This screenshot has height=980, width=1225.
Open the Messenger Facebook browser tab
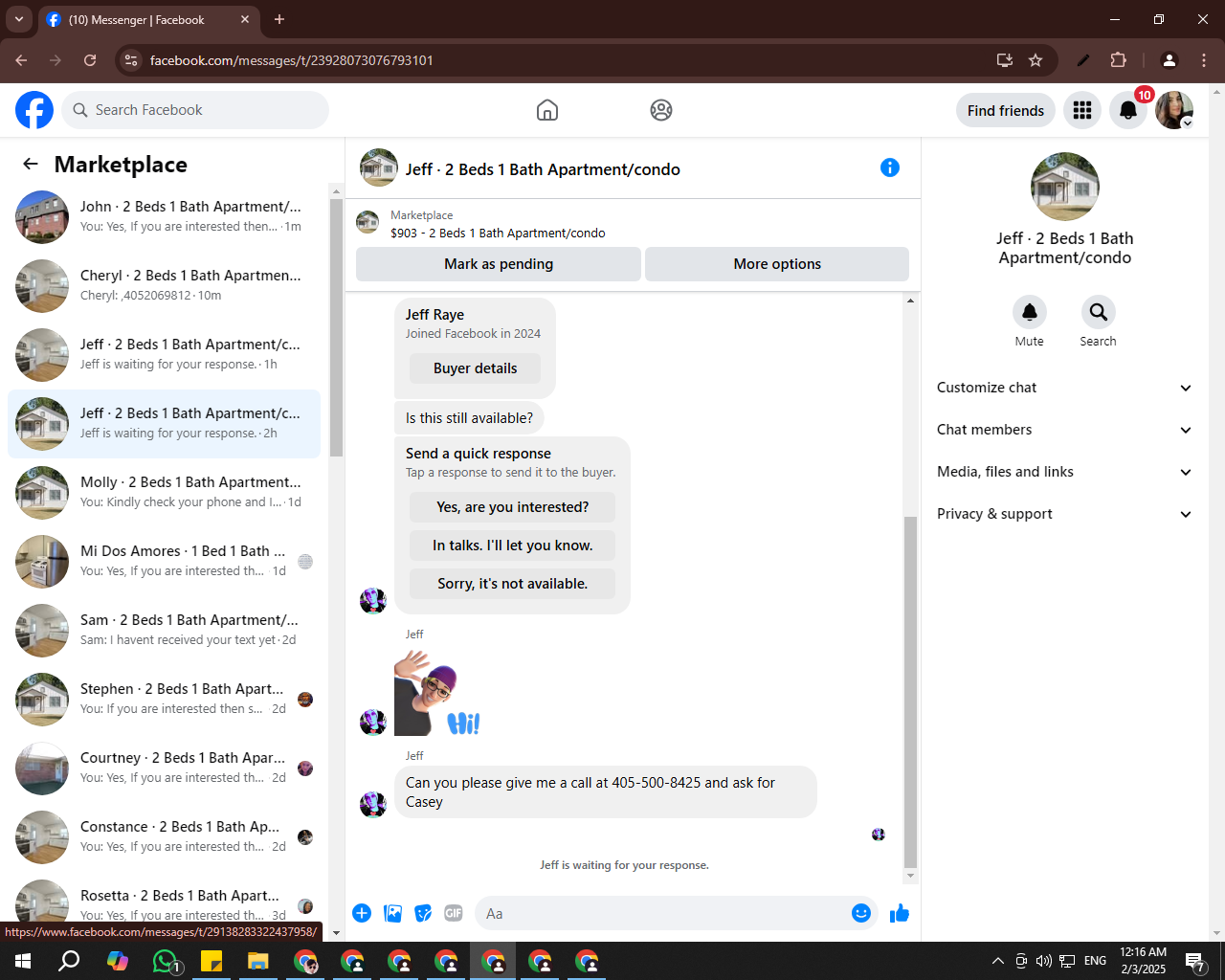point(148,19)
